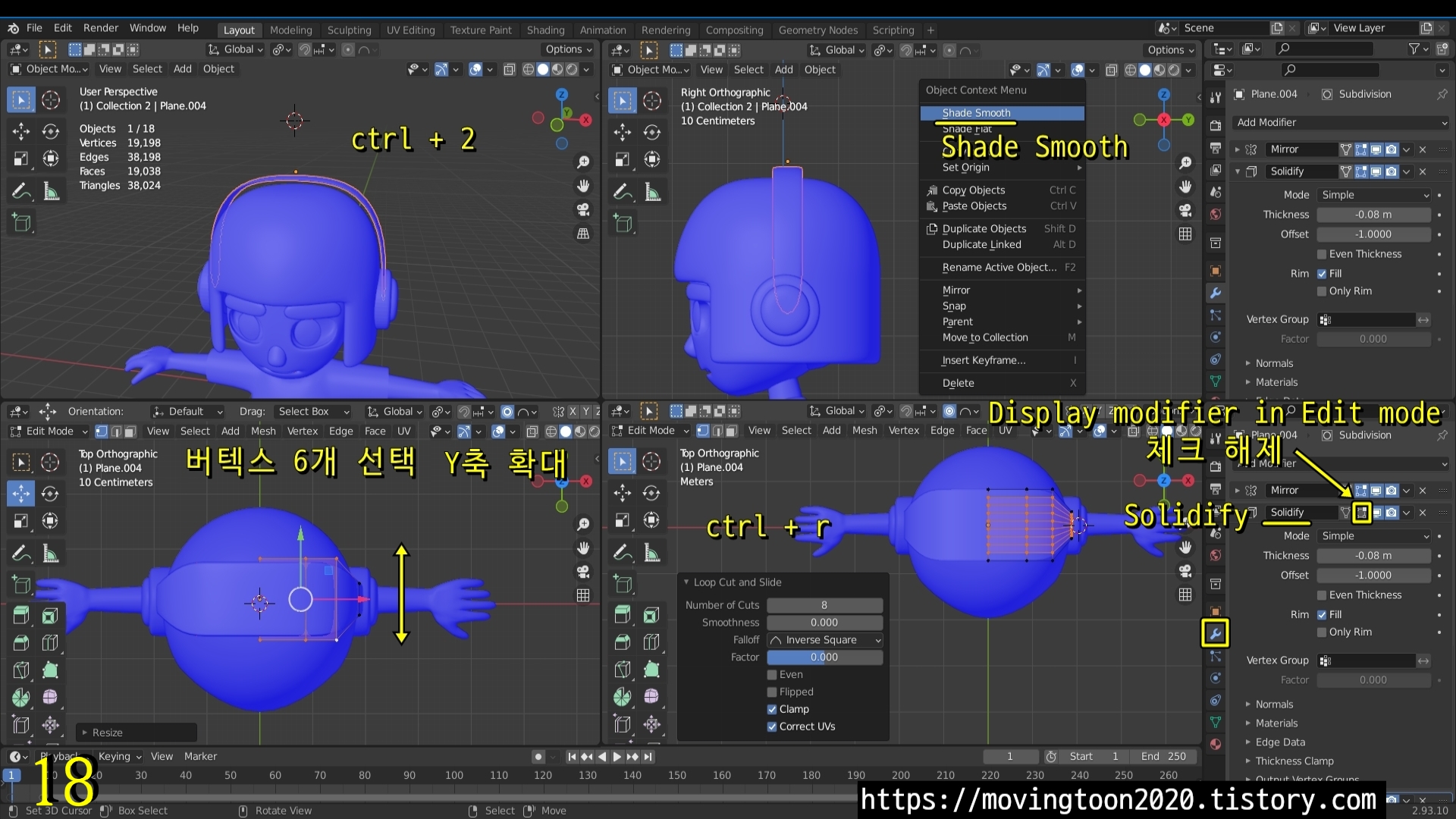Select Edge Slide tool in viewport with Resize panel

click(x=21, y=725)
